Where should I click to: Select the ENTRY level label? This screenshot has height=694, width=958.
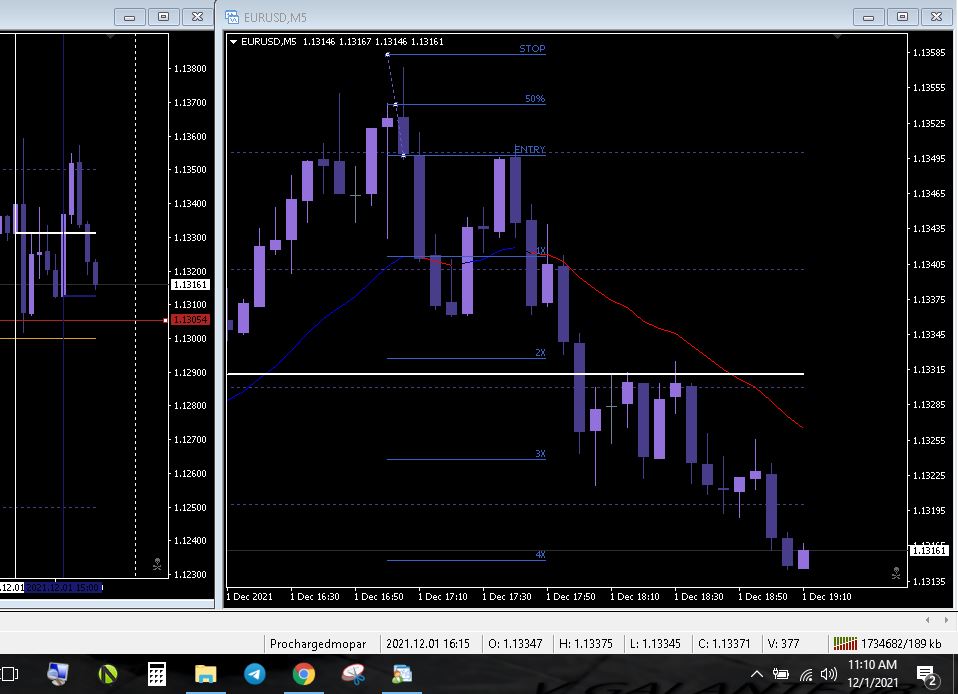[529, 149]
